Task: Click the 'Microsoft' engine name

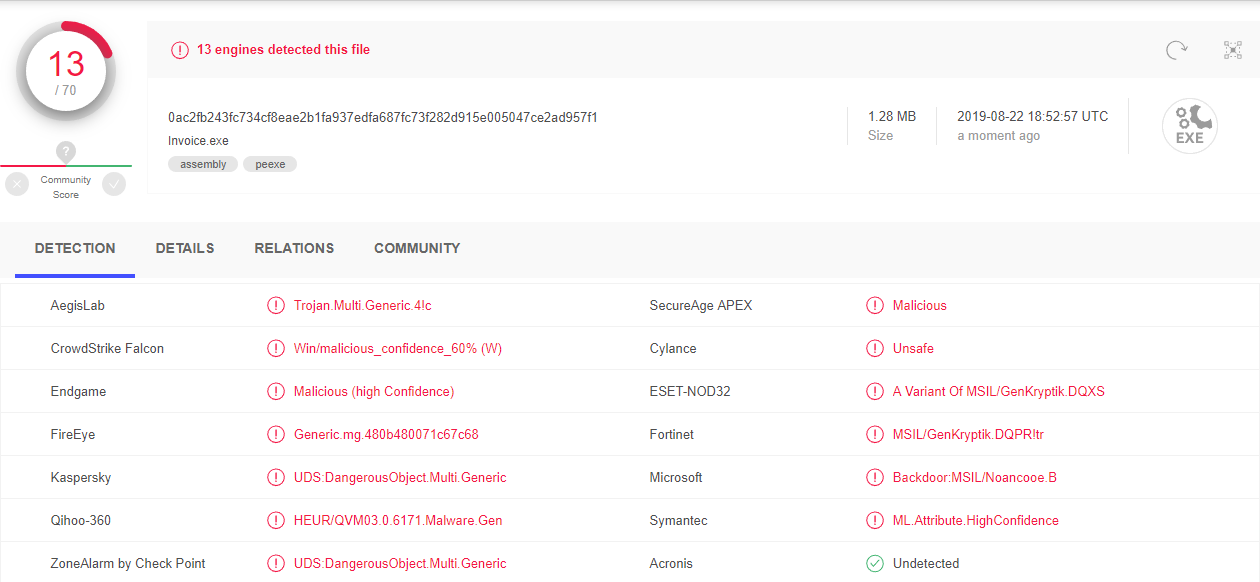Action: 676,478
